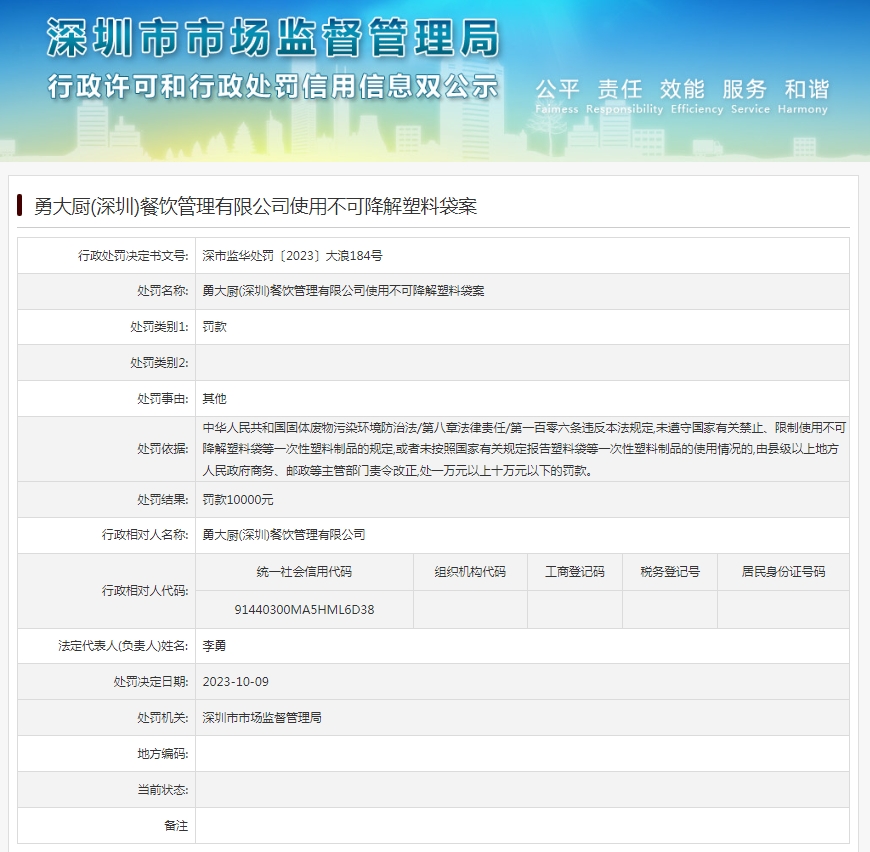Click the 处罚类别2 label
This screenshot has height=852, width=870.
tap(159, 363)
